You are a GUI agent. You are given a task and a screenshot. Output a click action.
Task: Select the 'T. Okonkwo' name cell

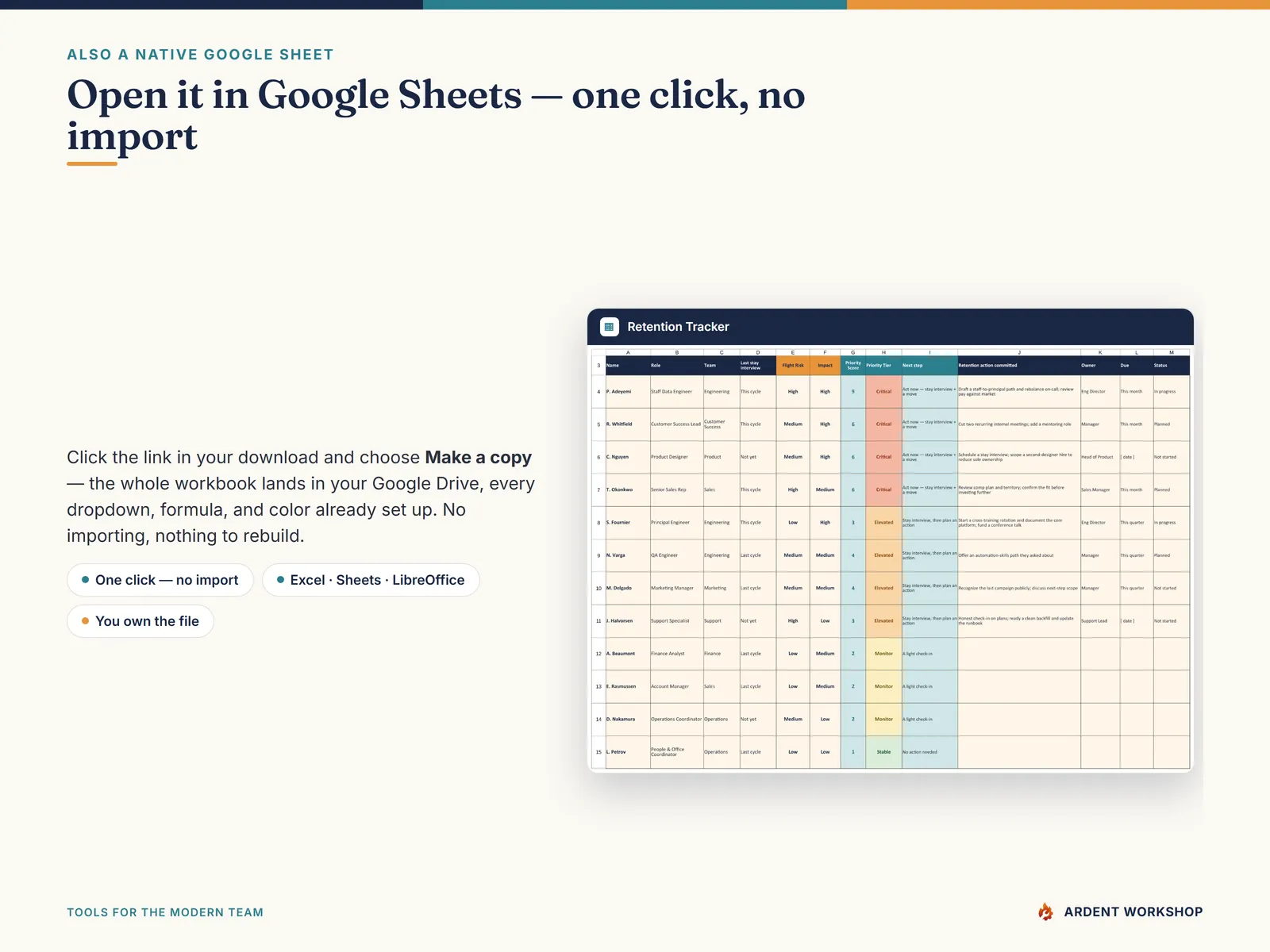pos(628,490)
